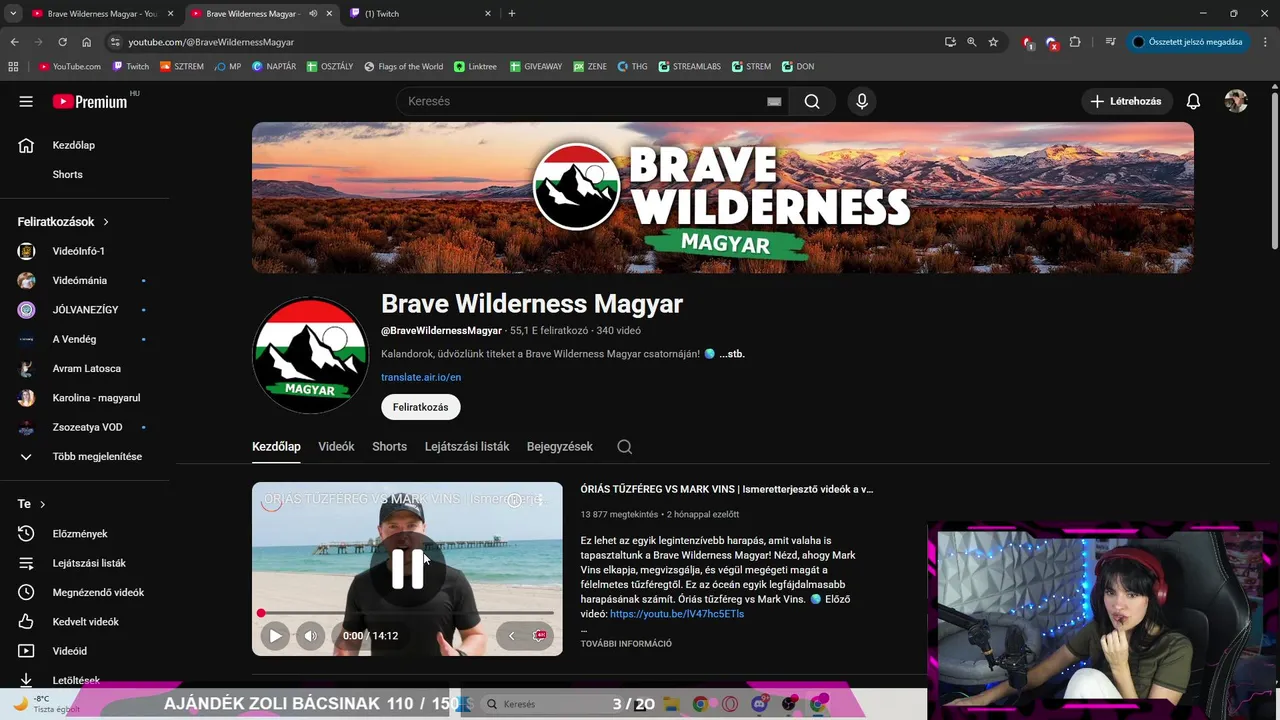Open Videómánia subscription channel

(82, 280)
